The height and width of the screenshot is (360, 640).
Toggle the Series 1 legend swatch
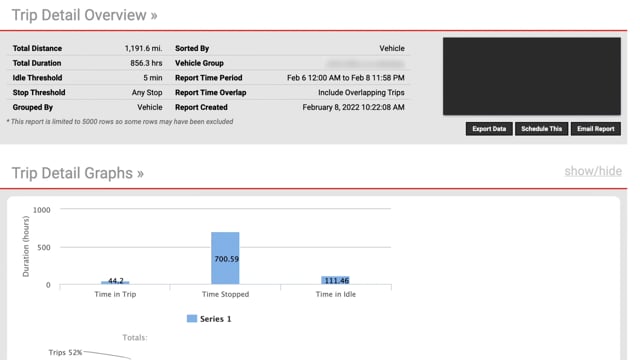coord(192,319)
